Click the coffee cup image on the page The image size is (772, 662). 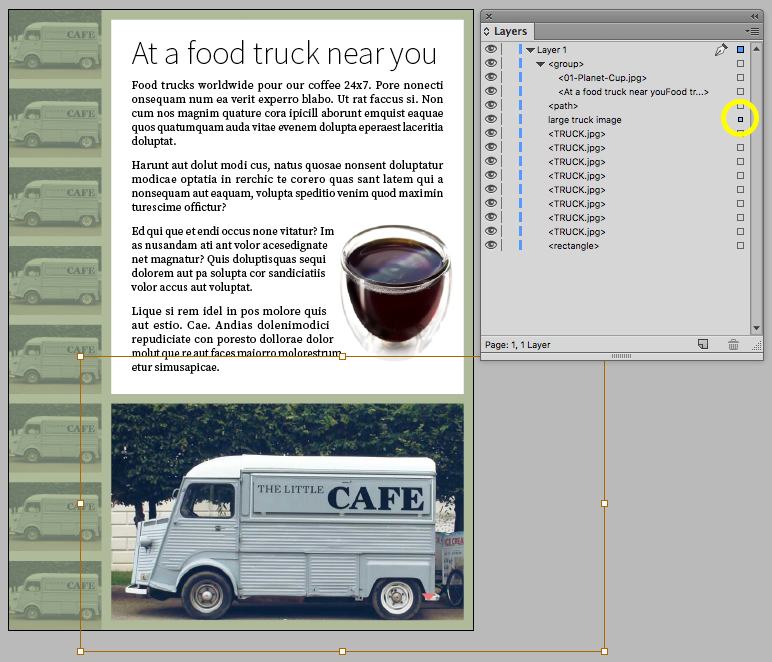pyautogui.click(x=396, y=290)
